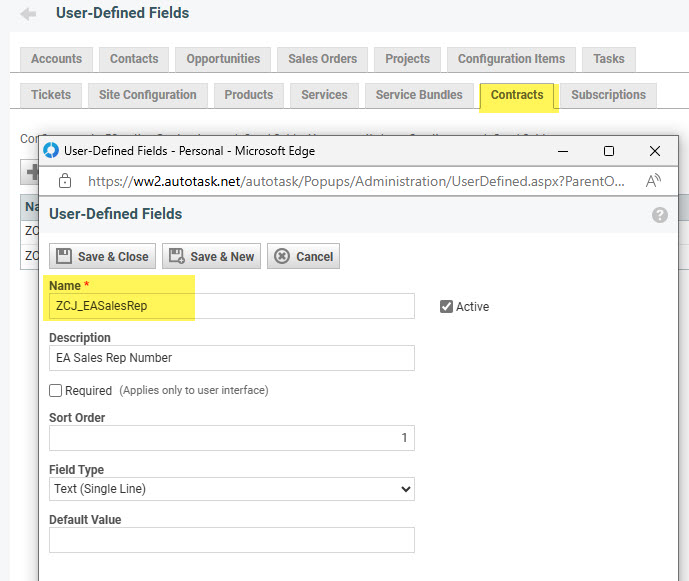Switch to the Subscriptions tab
The width and height of the screenshot is (689, 581).
(x=608, y=95)
